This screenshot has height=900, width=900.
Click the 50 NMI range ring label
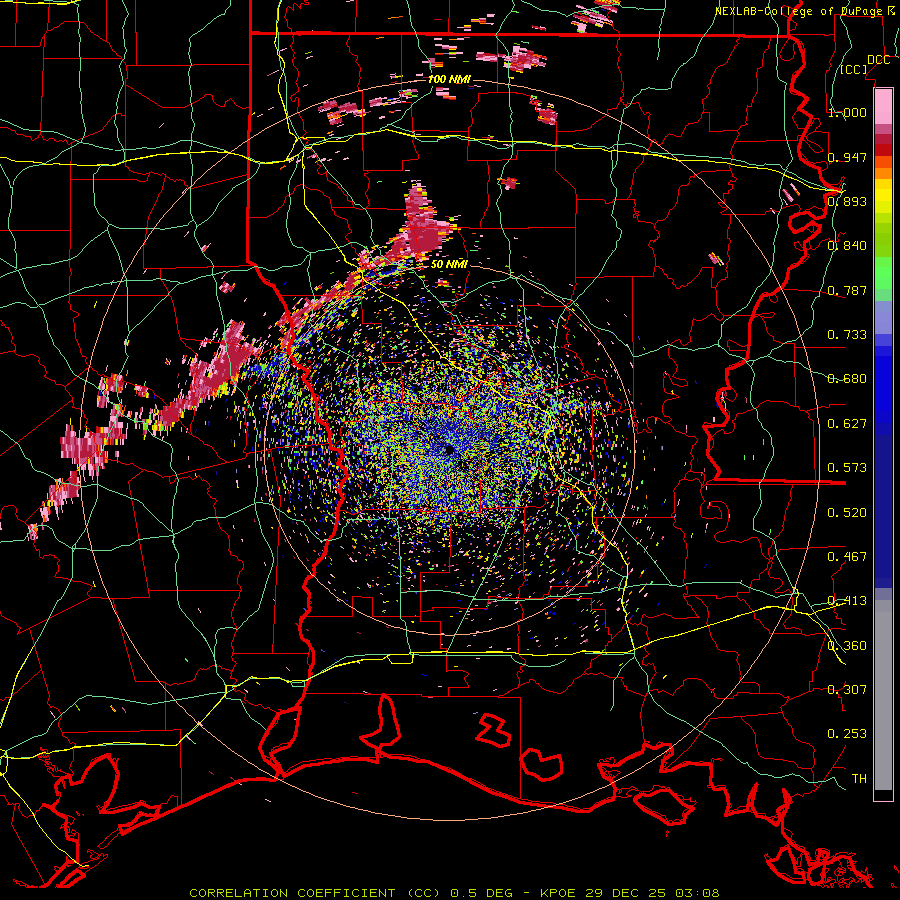[x=449, y=264]
